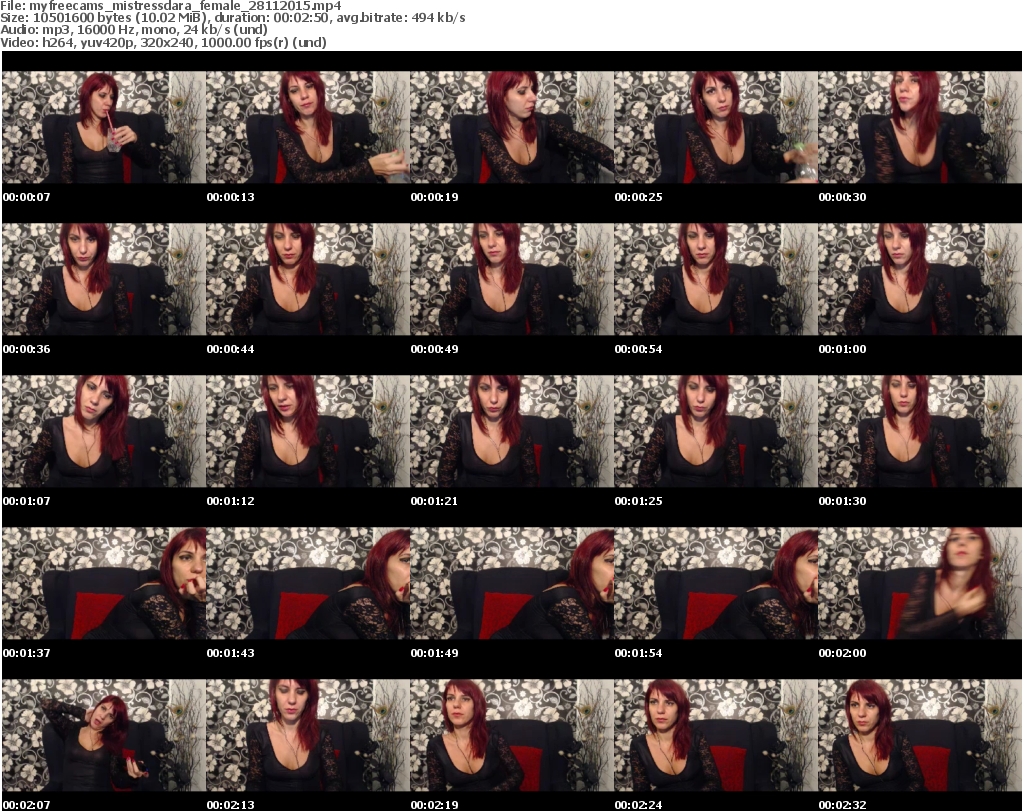The width and height of the screenshot is (1024, 811).
Task: Select the 00:01:00 timestamp label
Action: (842, 349)
